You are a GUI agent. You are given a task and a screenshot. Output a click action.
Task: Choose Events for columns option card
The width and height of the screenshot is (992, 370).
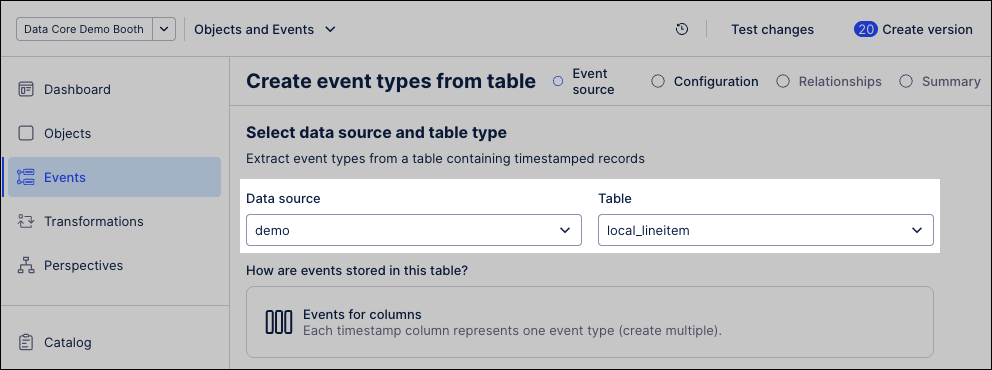point(590,322)
